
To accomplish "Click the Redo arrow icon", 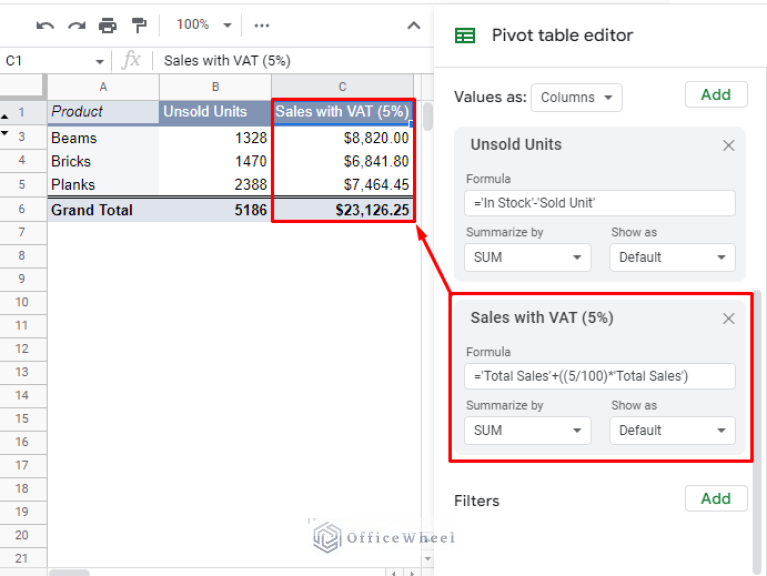I will (76, 25).
